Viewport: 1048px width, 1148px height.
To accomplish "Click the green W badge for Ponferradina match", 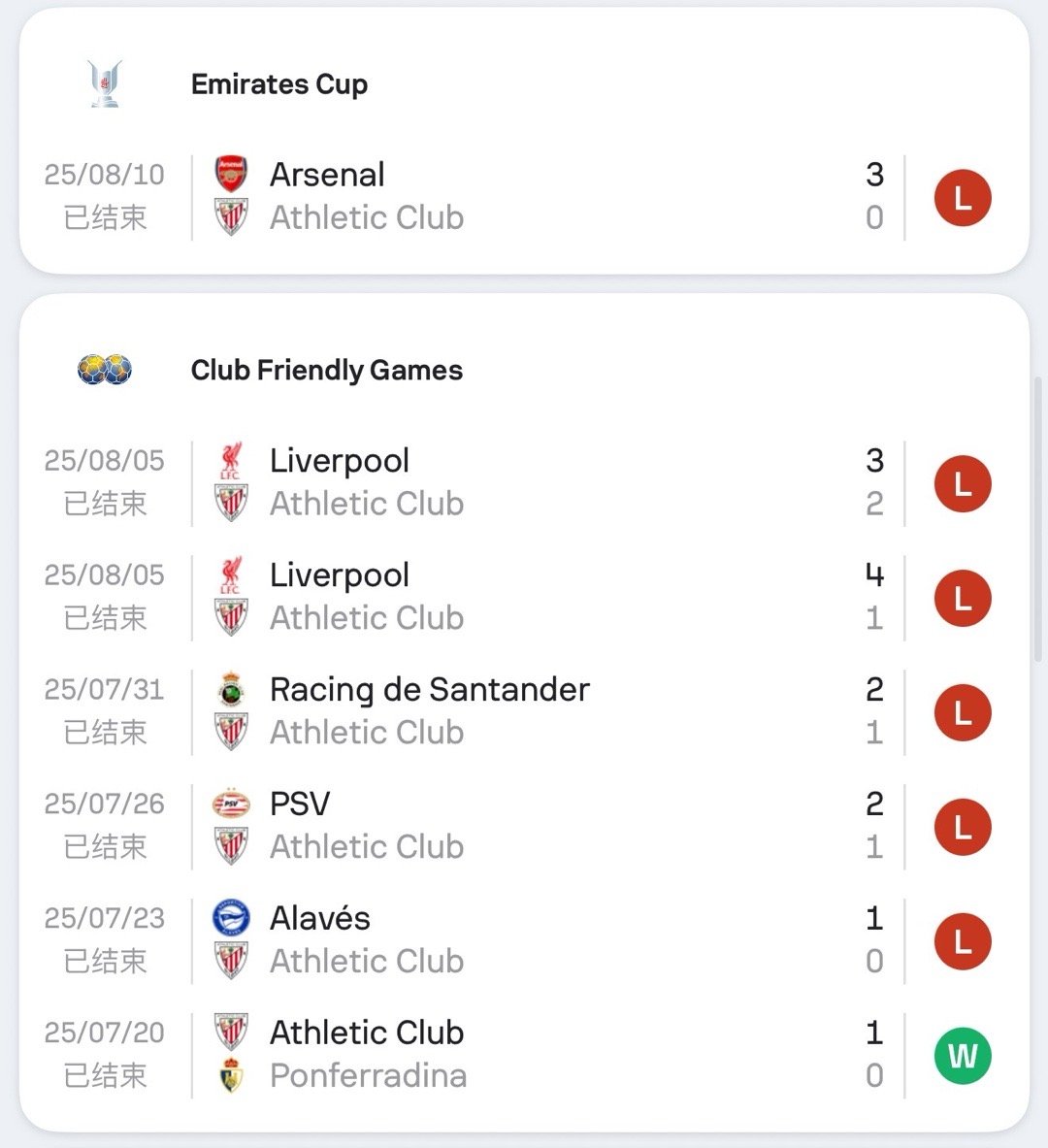I will pyautogui.click(x=963, y=1055).
